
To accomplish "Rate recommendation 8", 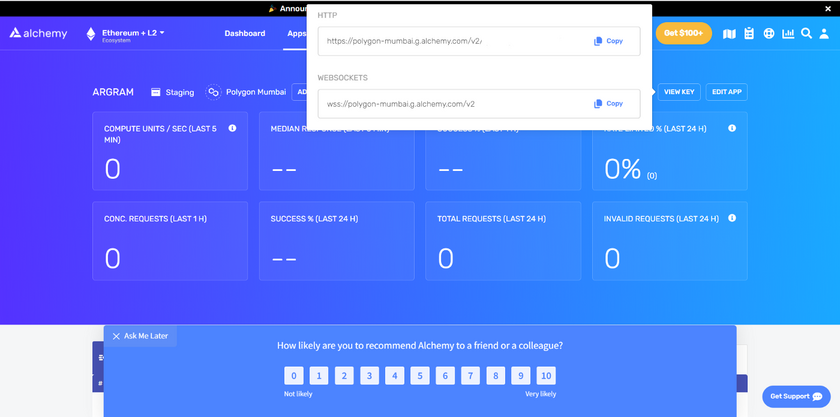I will click(496, 376).
